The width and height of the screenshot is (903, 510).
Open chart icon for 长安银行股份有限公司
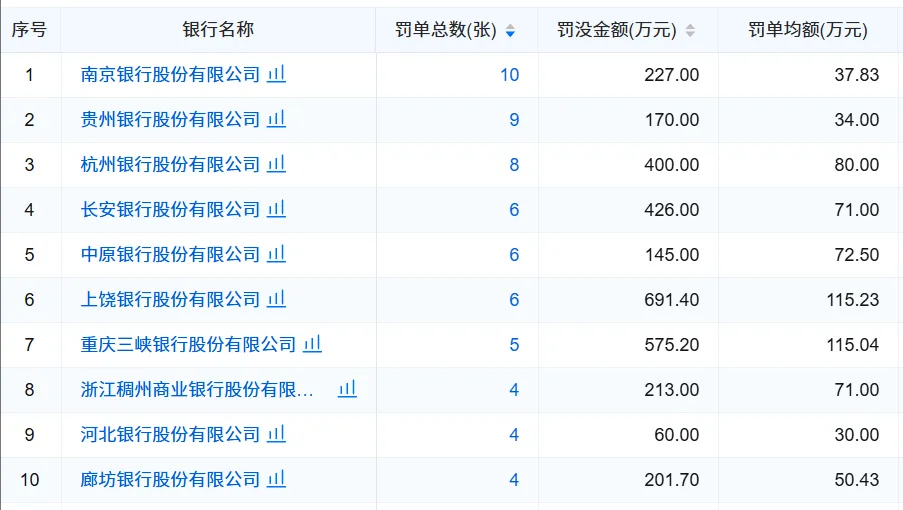pos(276,208)
